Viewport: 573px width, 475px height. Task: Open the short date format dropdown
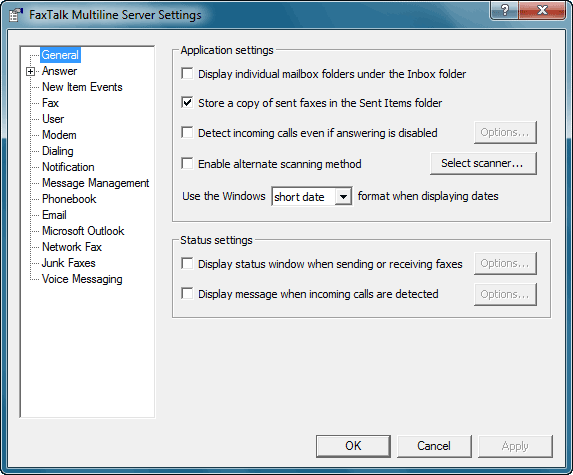(343, 197)
